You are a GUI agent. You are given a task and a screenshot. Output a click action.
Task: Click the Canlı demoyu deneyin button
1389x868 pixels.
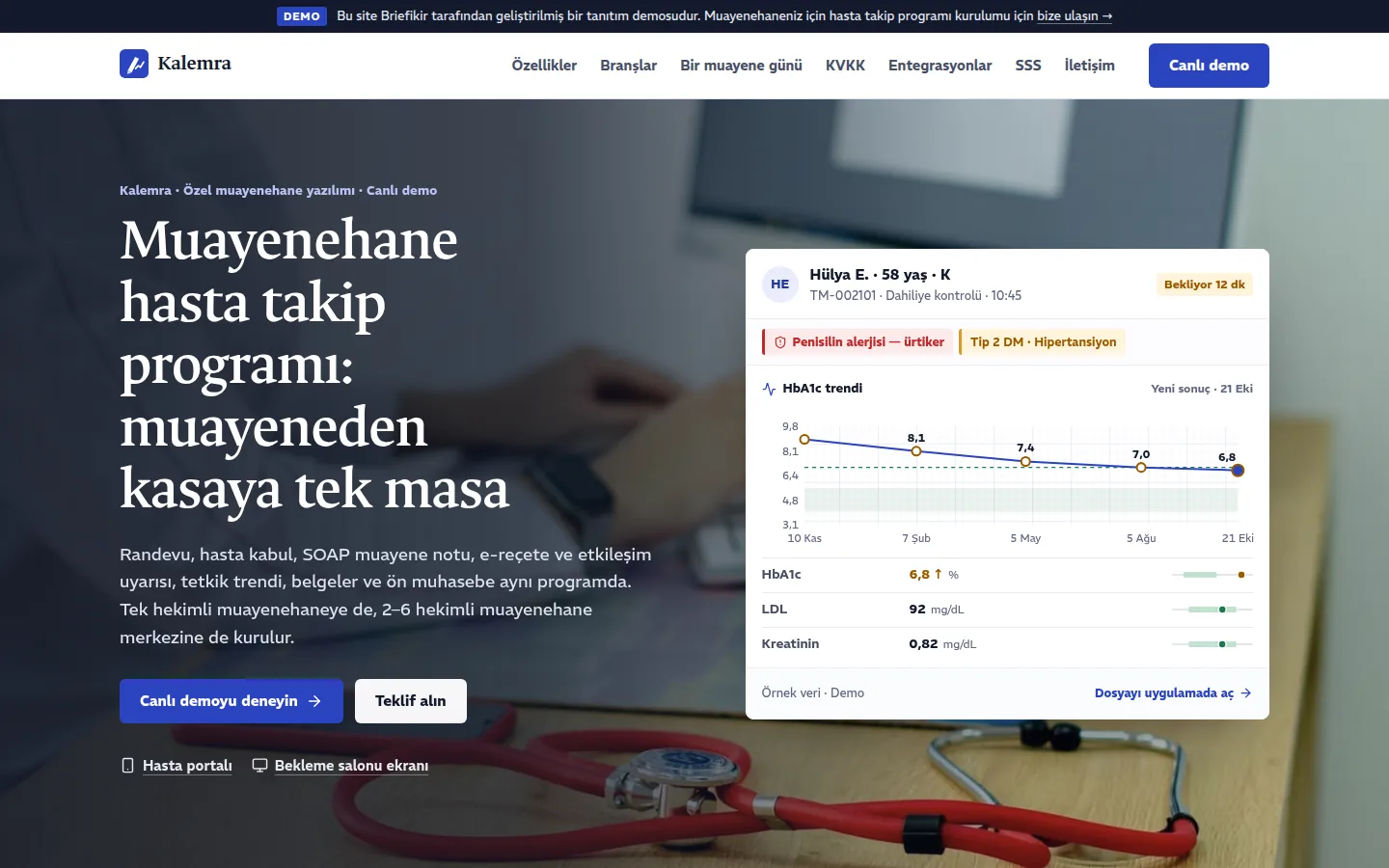[231, 701]
